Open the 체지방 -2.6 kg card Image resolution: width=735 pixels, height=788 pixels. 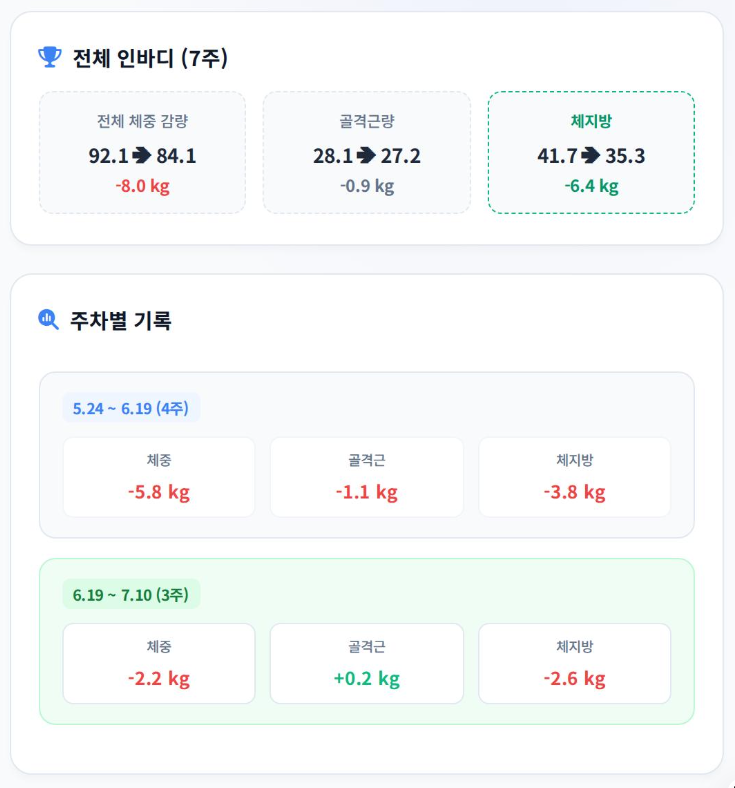575,663
